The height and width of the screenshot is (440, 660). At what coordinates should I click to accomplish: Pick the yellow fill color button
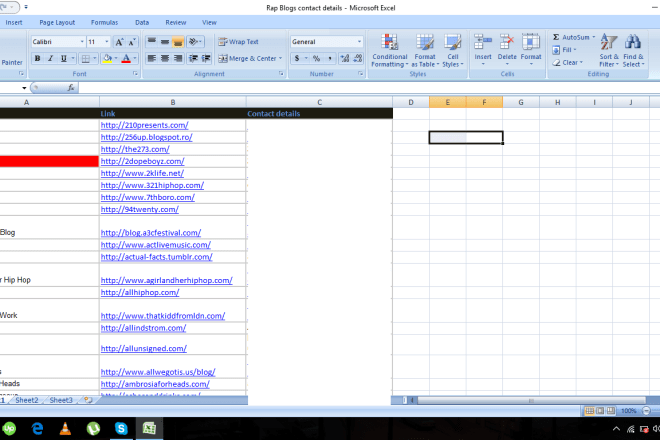coord(107,59)
